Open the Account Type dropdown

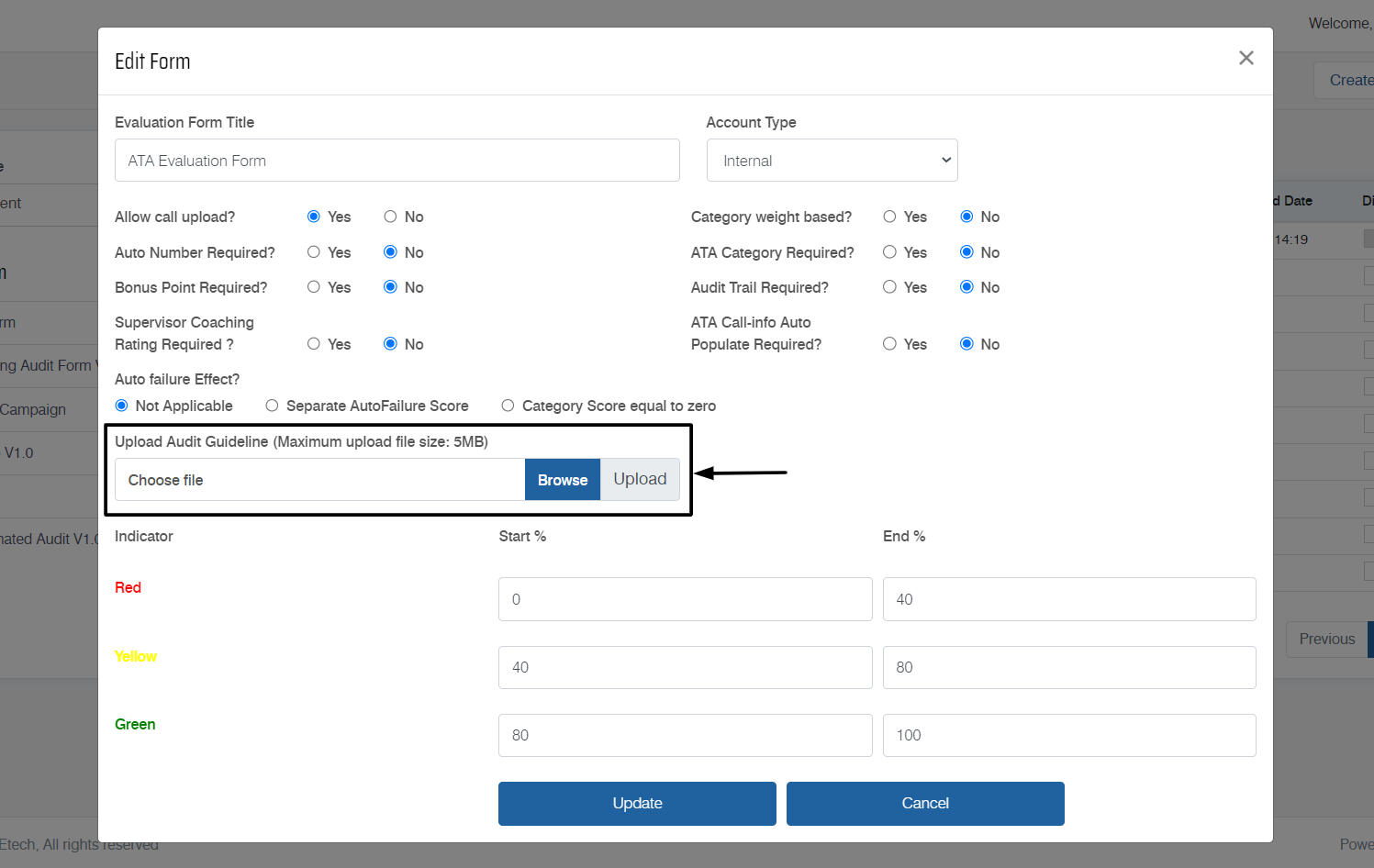[832, 161]
